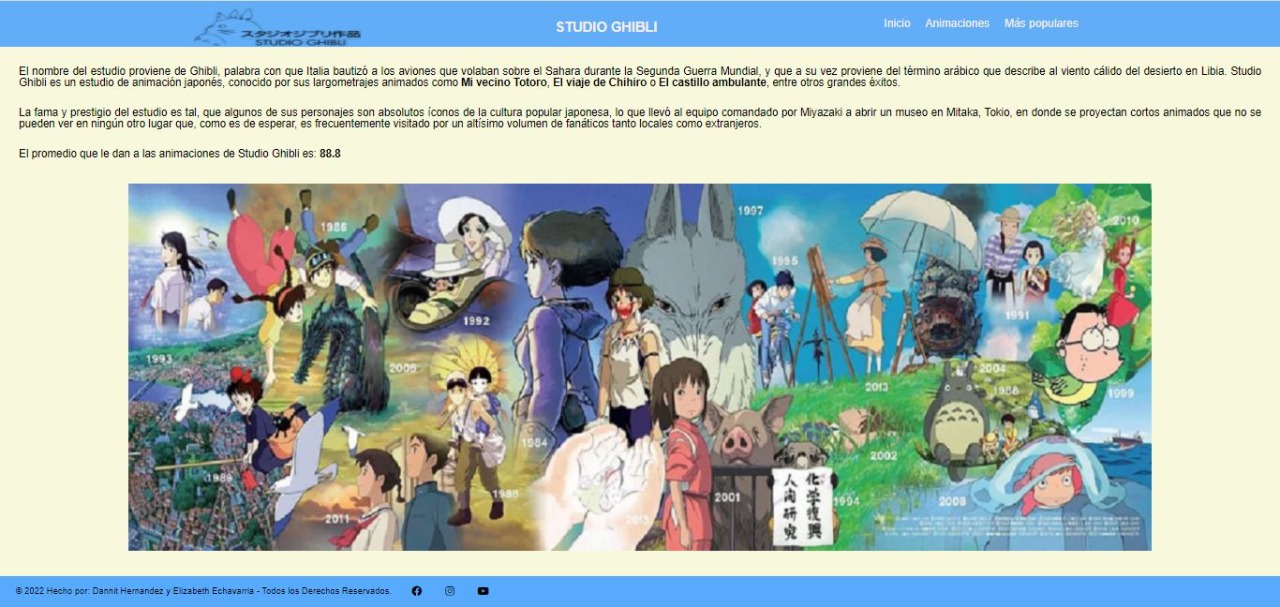Open the Instagram icon in the footer
The height and width of the screenshot is (607, 1280).
pyautogui.click(x=450, y=591)
